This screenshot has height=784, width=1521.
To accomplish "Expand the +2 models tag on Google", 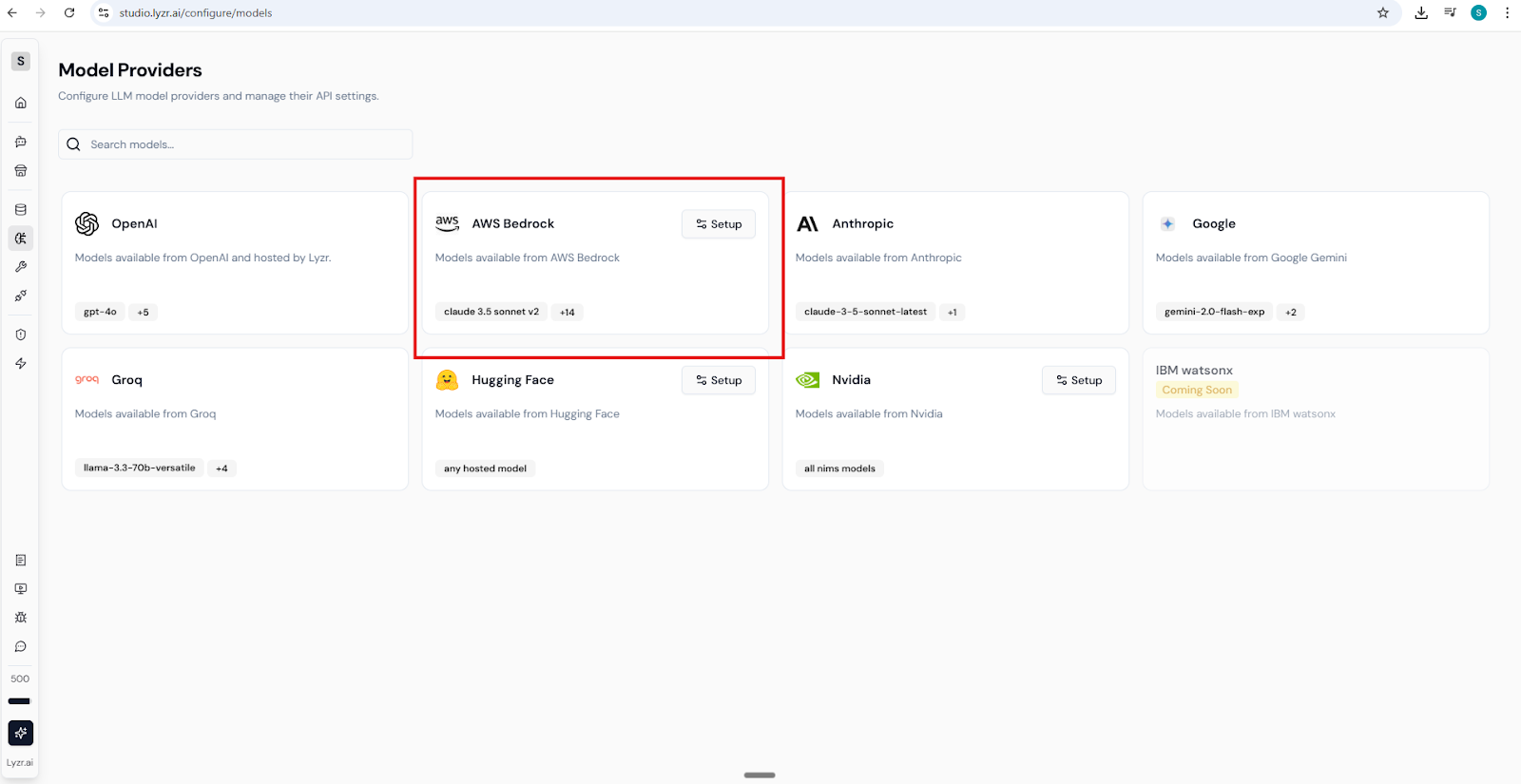I will (x=1291, y=312).
